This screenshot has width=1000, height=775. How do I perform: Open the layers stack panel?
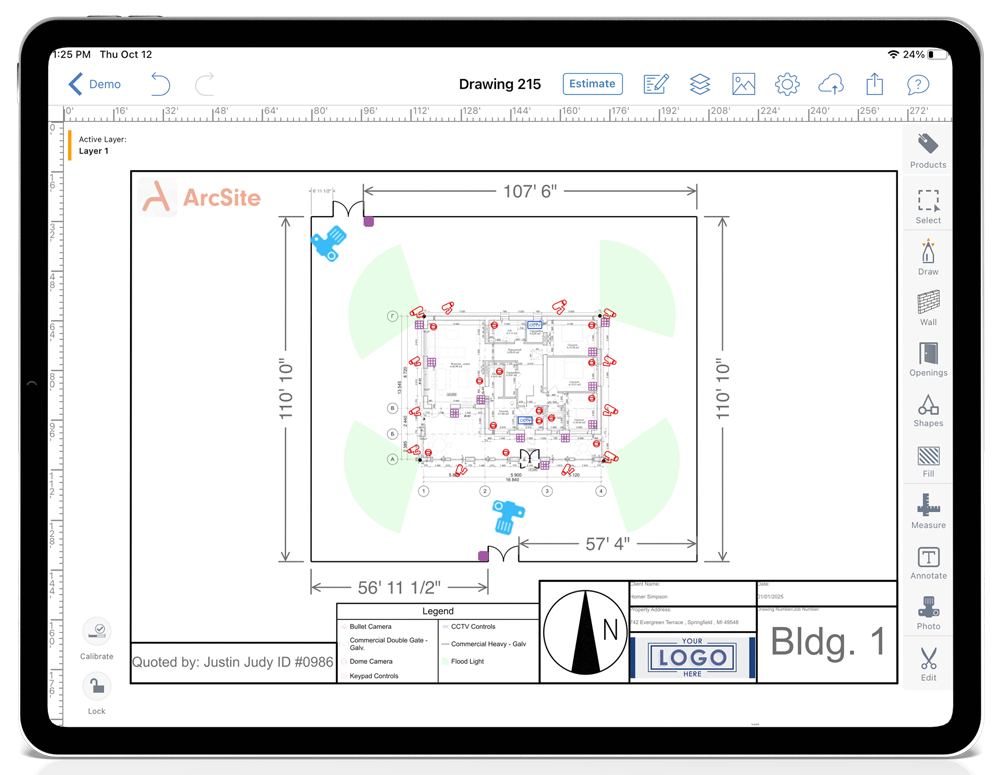point(699,84)
